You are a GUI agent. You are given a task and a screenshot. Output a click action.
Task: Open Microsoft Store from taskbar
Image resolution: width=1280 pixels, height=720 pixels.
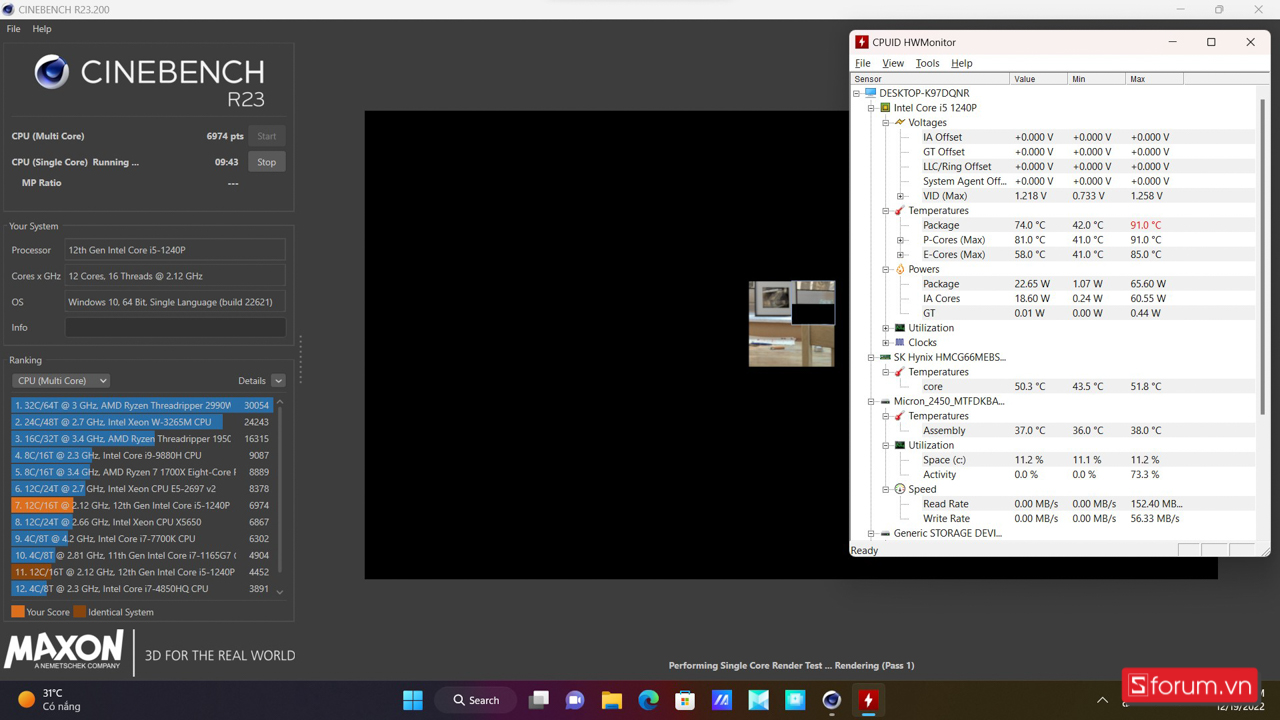[x=685, y=700]
